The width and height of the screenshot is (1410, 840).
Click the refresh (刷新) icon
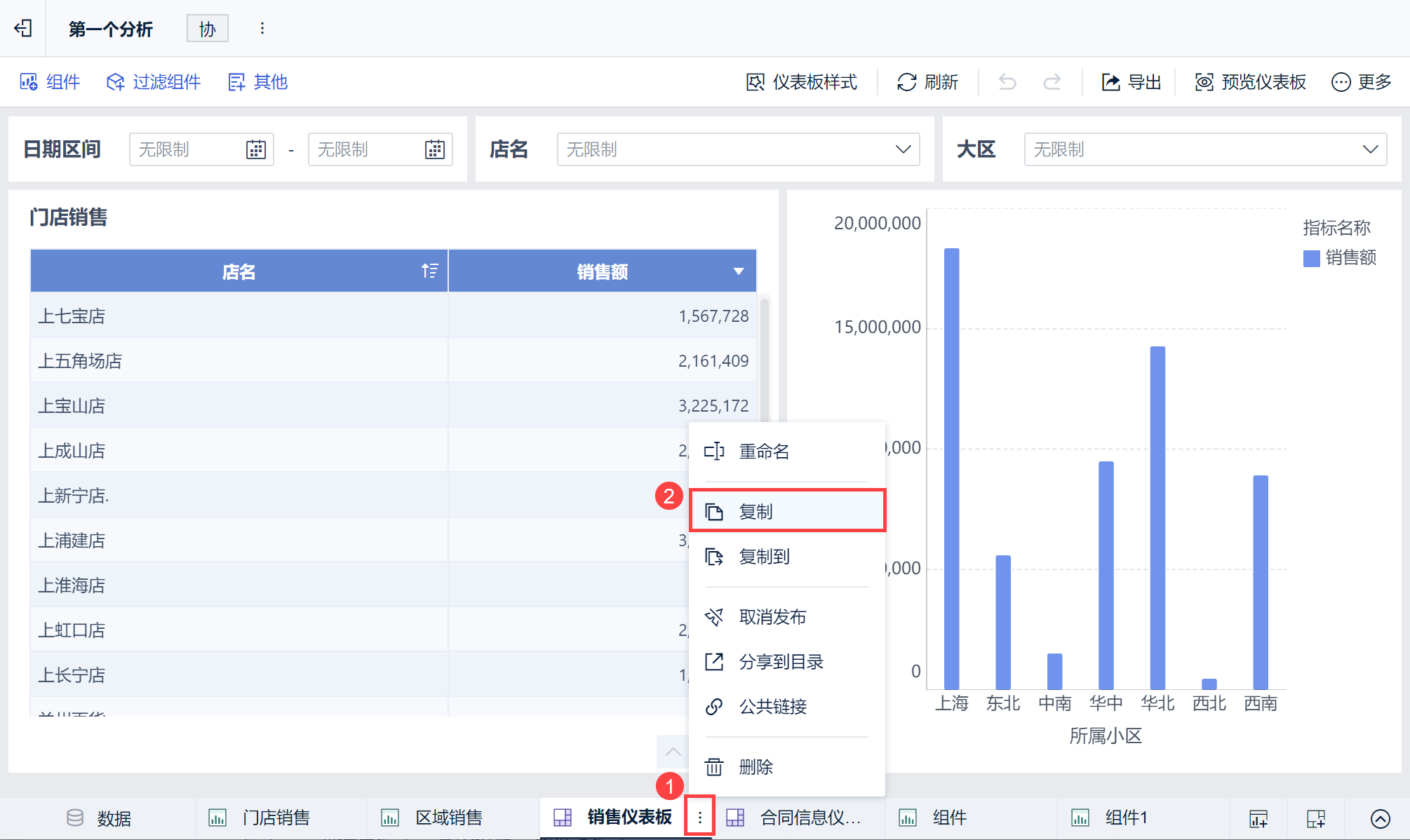point(906,82)
